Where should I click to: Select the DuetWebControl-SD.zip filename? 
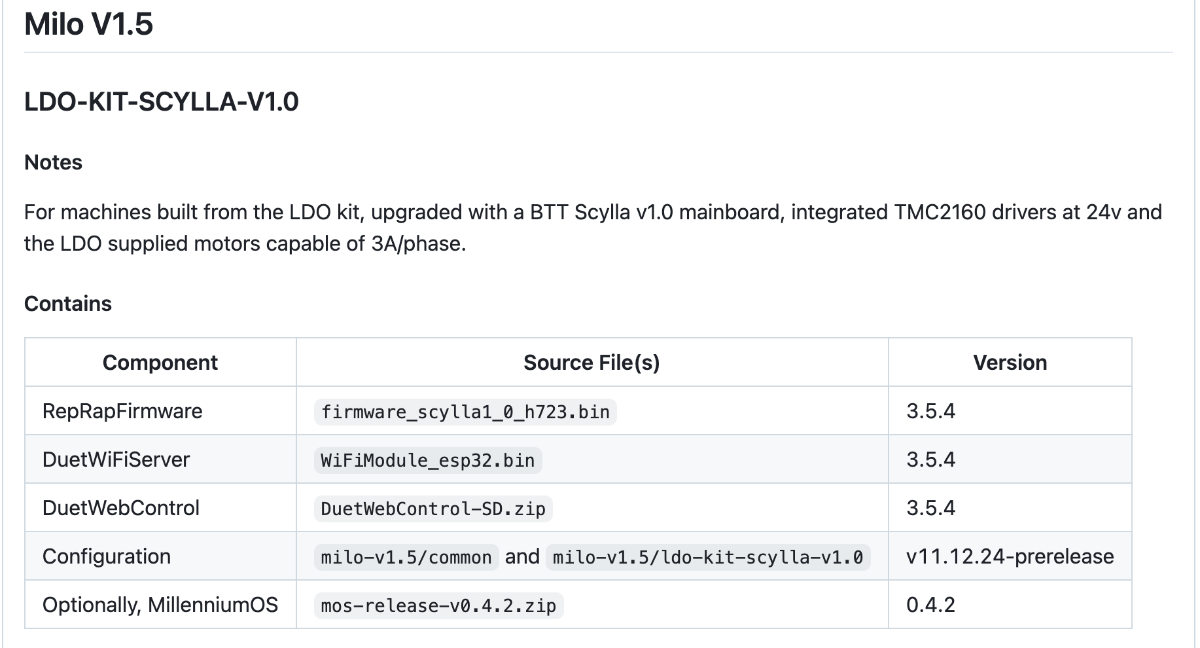[x=433, y=509]
